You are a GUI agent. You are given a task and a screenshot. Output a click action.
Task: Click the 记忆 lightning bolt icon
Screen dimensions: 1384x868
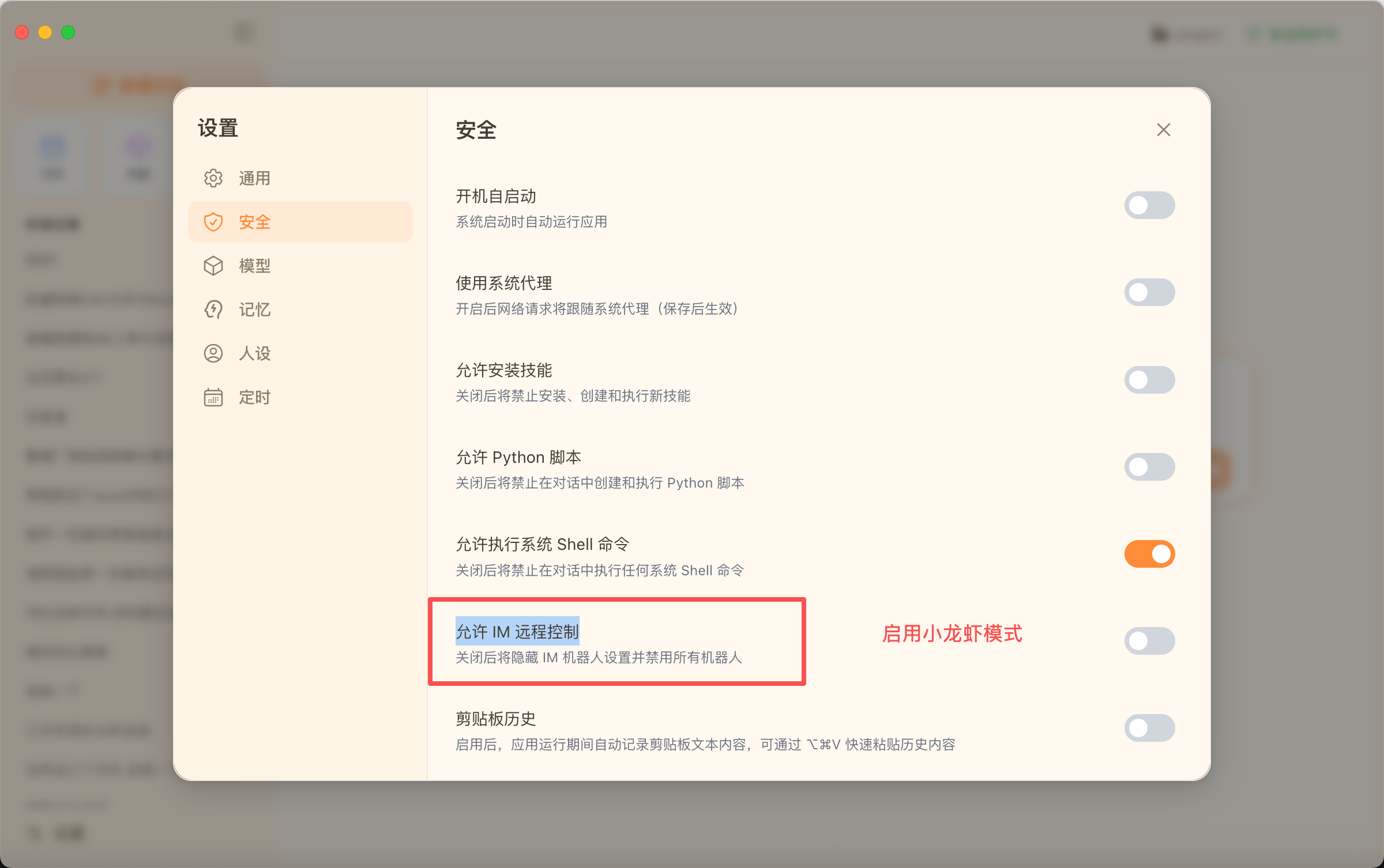[x=213, y=310]
